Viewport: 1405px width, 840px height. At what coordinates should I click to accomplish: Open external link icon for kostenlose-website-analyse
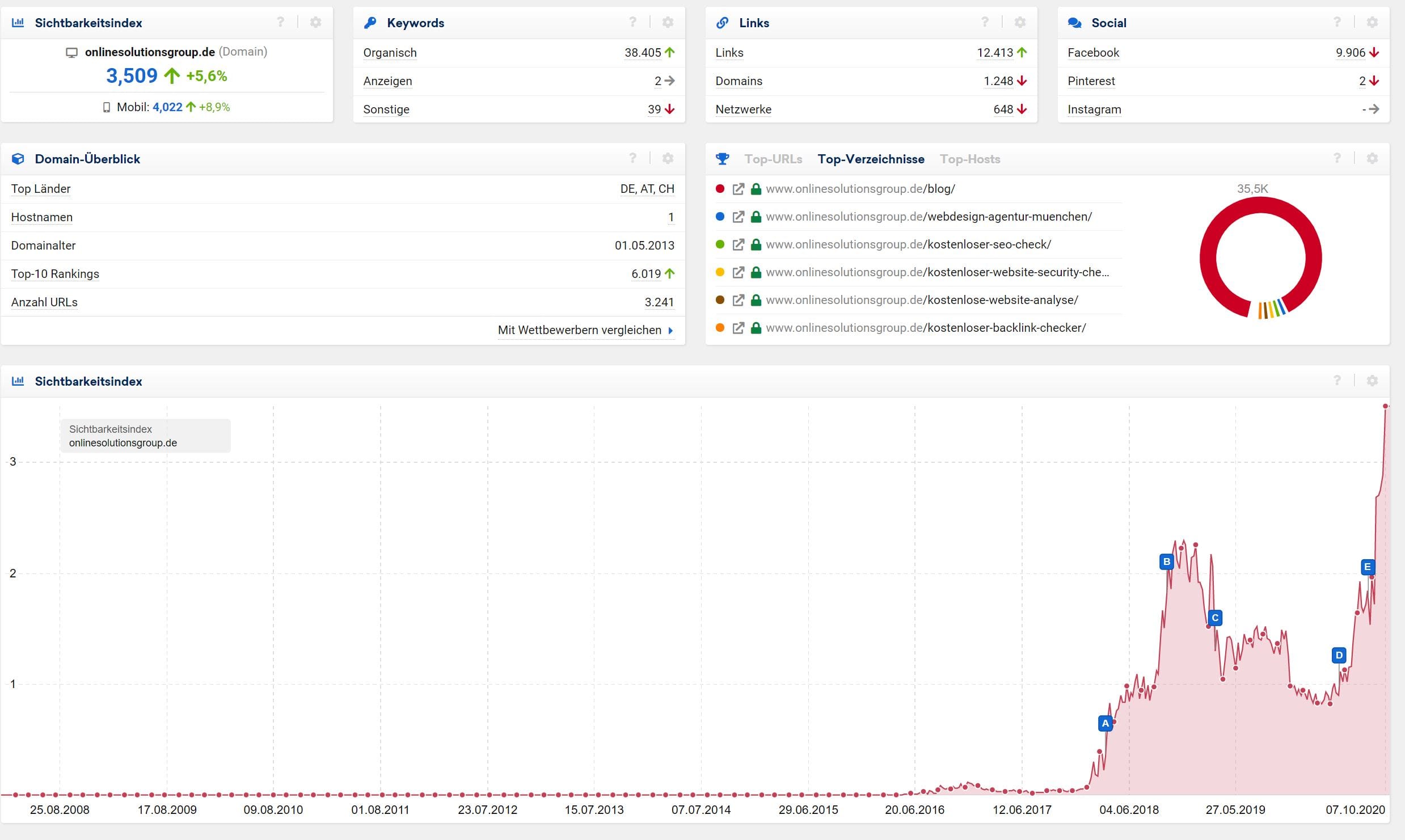coord(738,300)
